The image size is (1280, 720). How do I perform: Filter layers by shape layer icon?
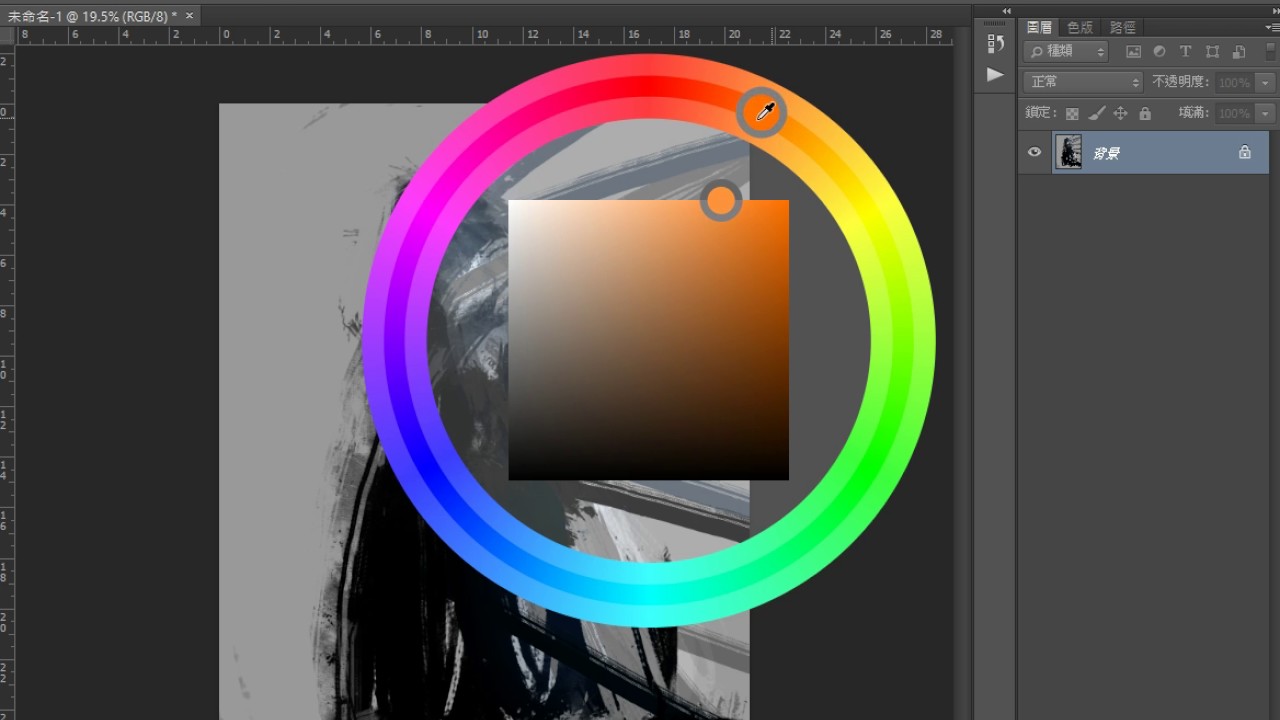click(1212, 52)
